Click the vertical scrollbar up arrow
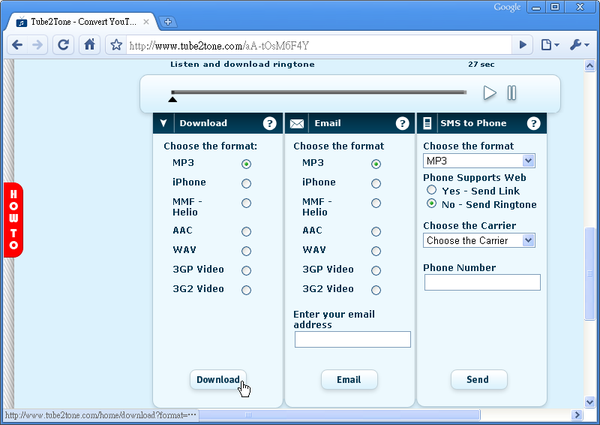 tap(590, 66)
